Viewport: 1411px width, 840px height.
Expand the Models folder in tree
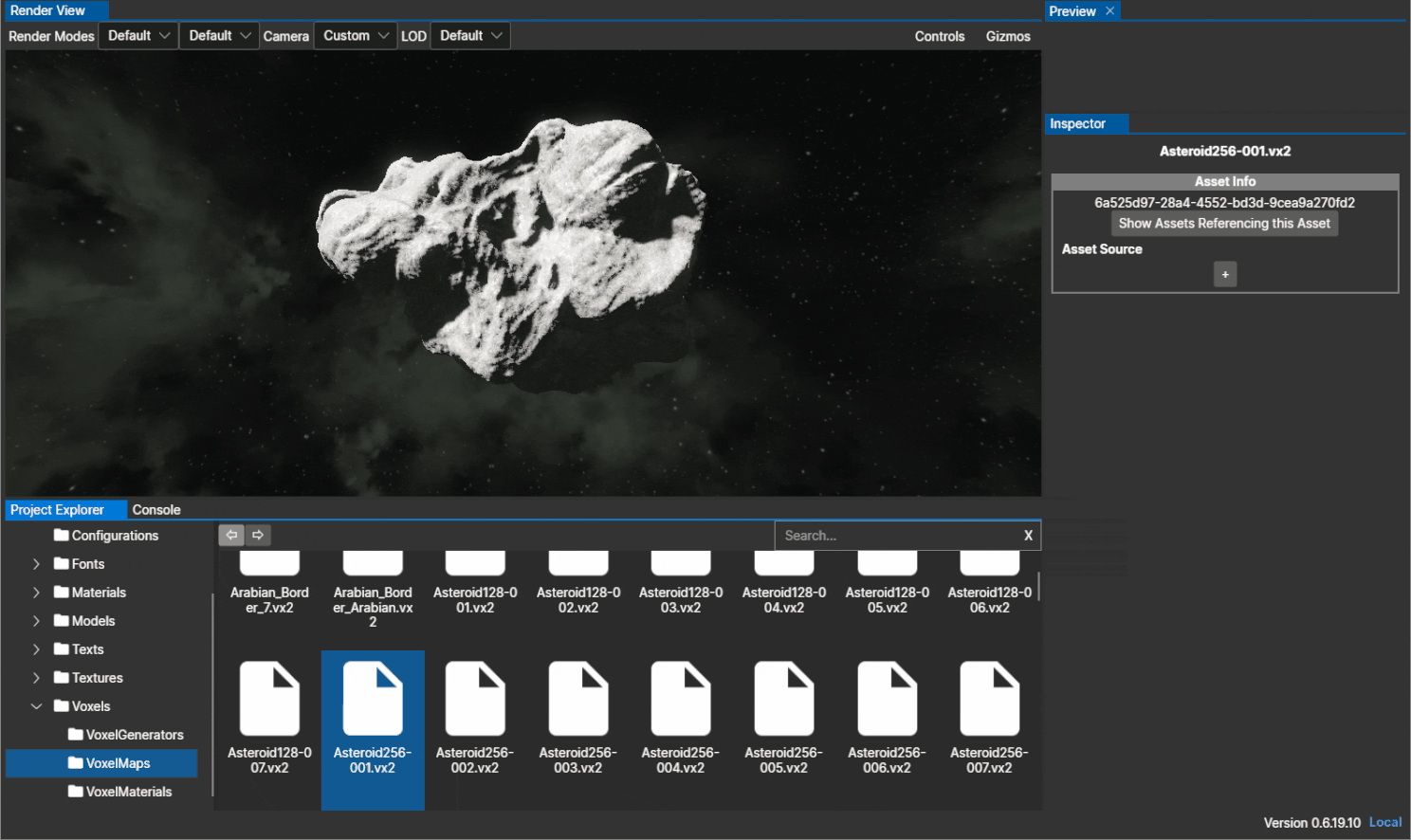click(x=36, y=621)
